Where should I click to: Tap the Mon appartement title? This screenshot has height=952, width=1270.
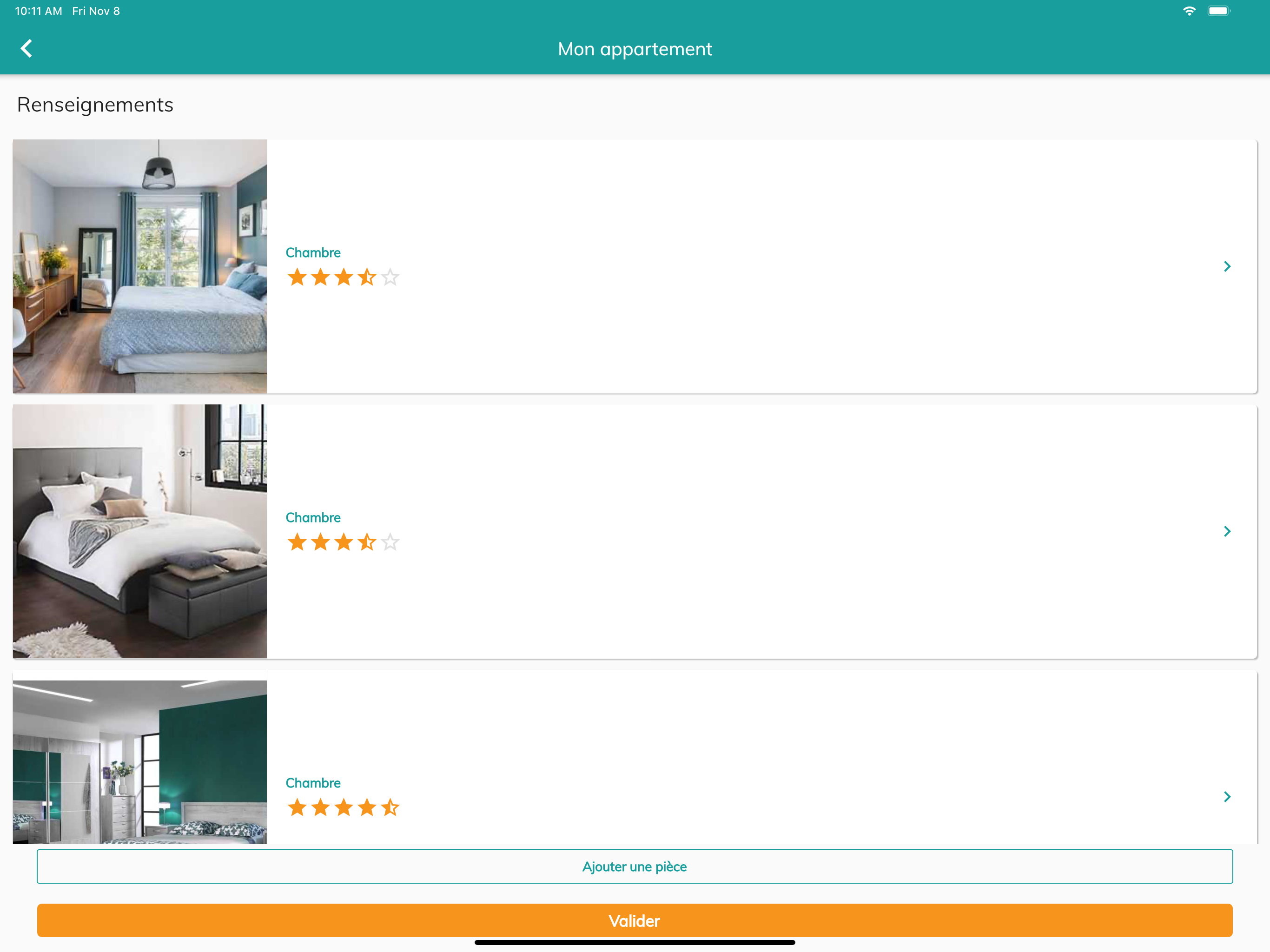tap(635, 49)
